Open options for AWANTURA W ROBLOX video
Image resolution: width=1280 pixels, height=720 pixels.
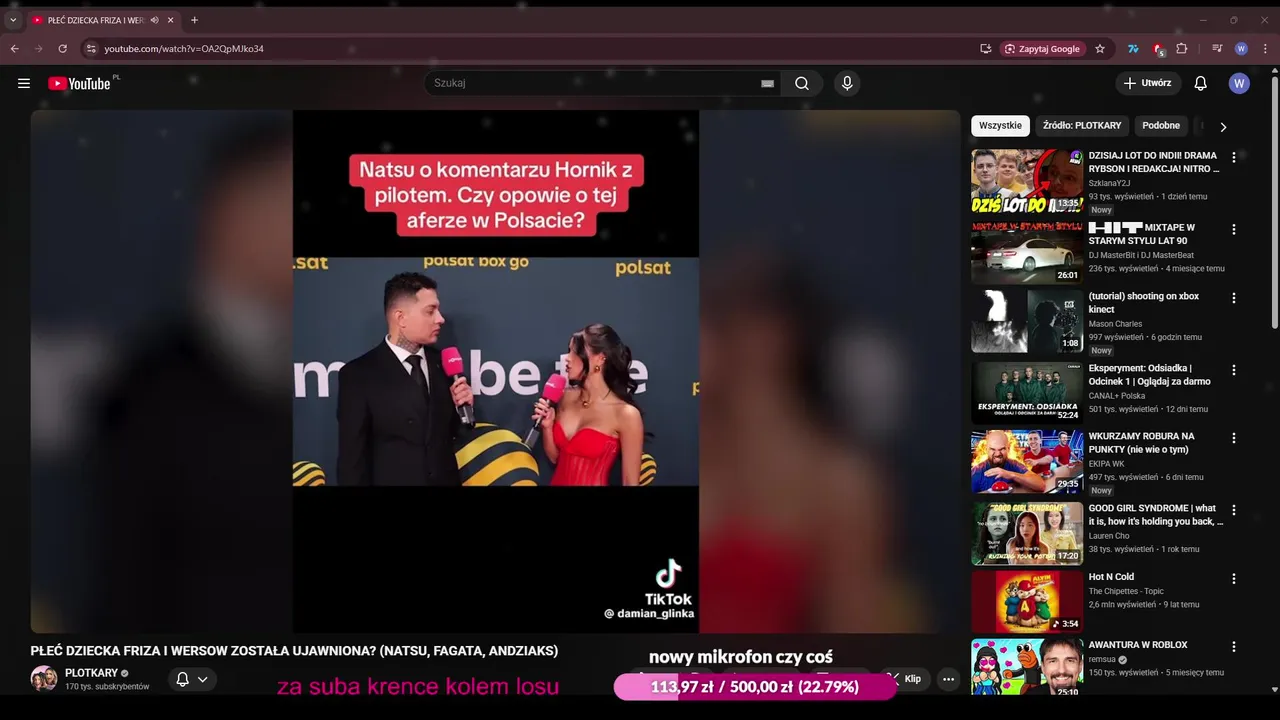point(1233,647)
